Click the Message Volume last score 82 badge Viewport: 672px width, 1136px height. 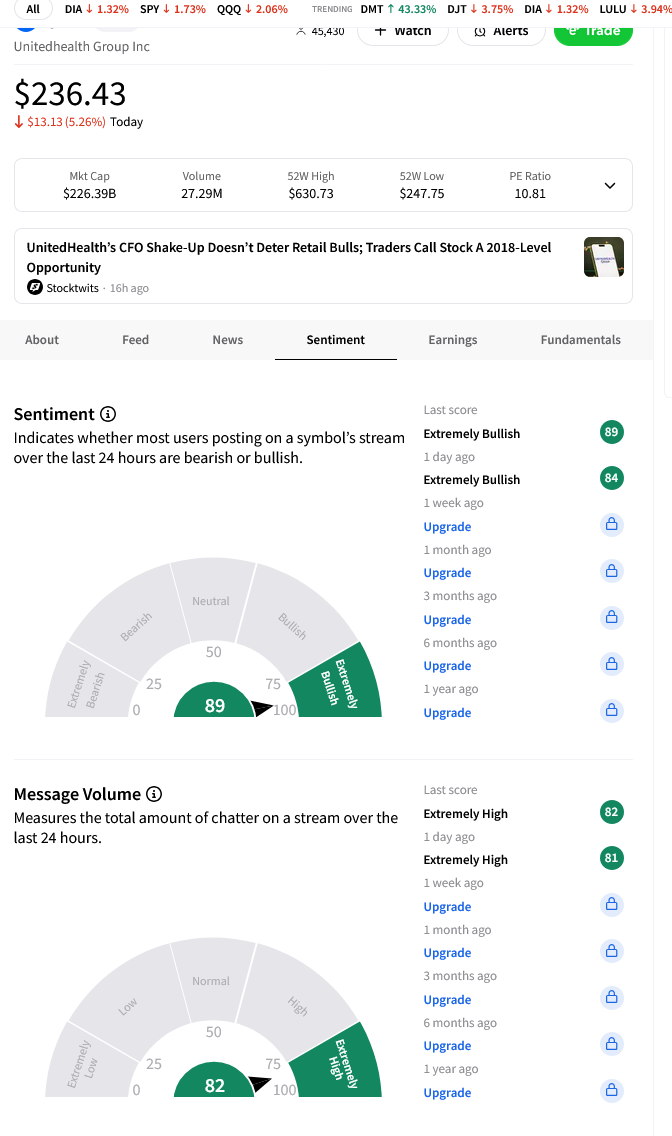pos(612,812)
